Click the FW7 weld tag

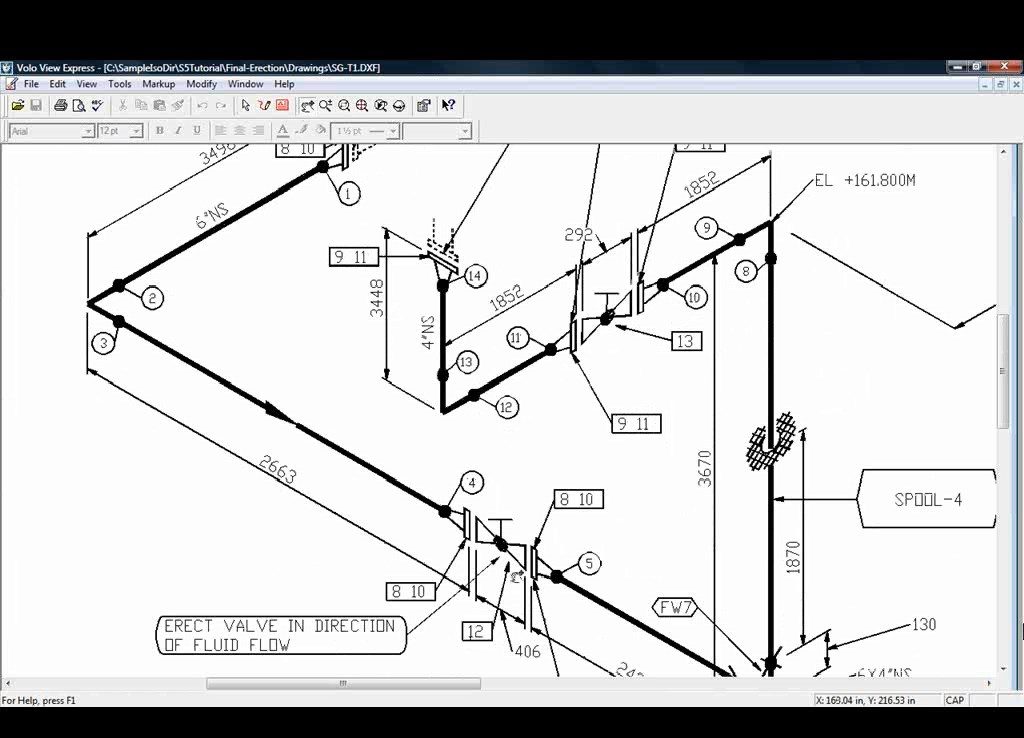point(675,607)
